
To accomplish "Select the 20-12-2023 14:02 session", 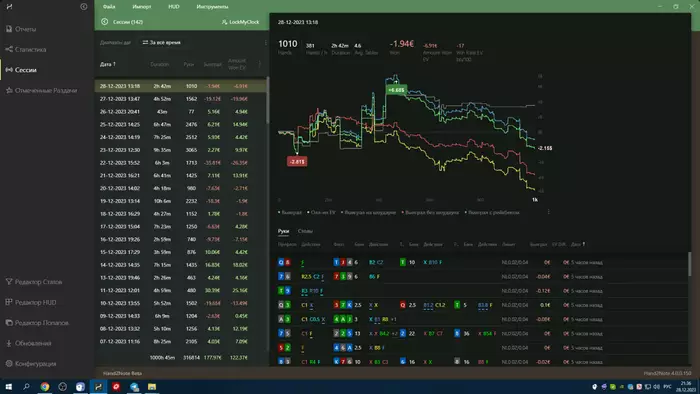I will click(180, 188).
